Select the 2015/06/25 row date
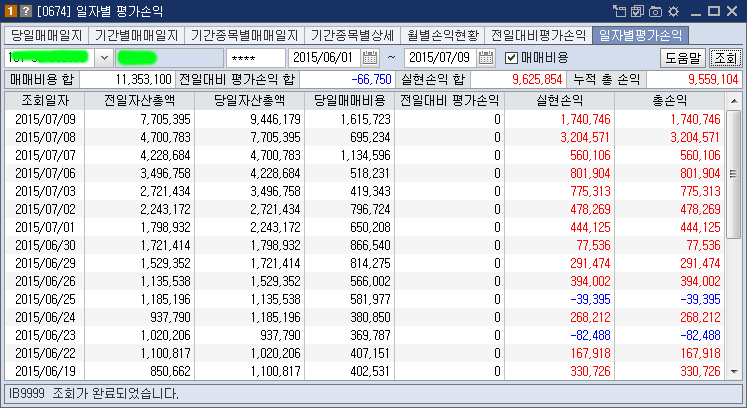 click(45, 299)
